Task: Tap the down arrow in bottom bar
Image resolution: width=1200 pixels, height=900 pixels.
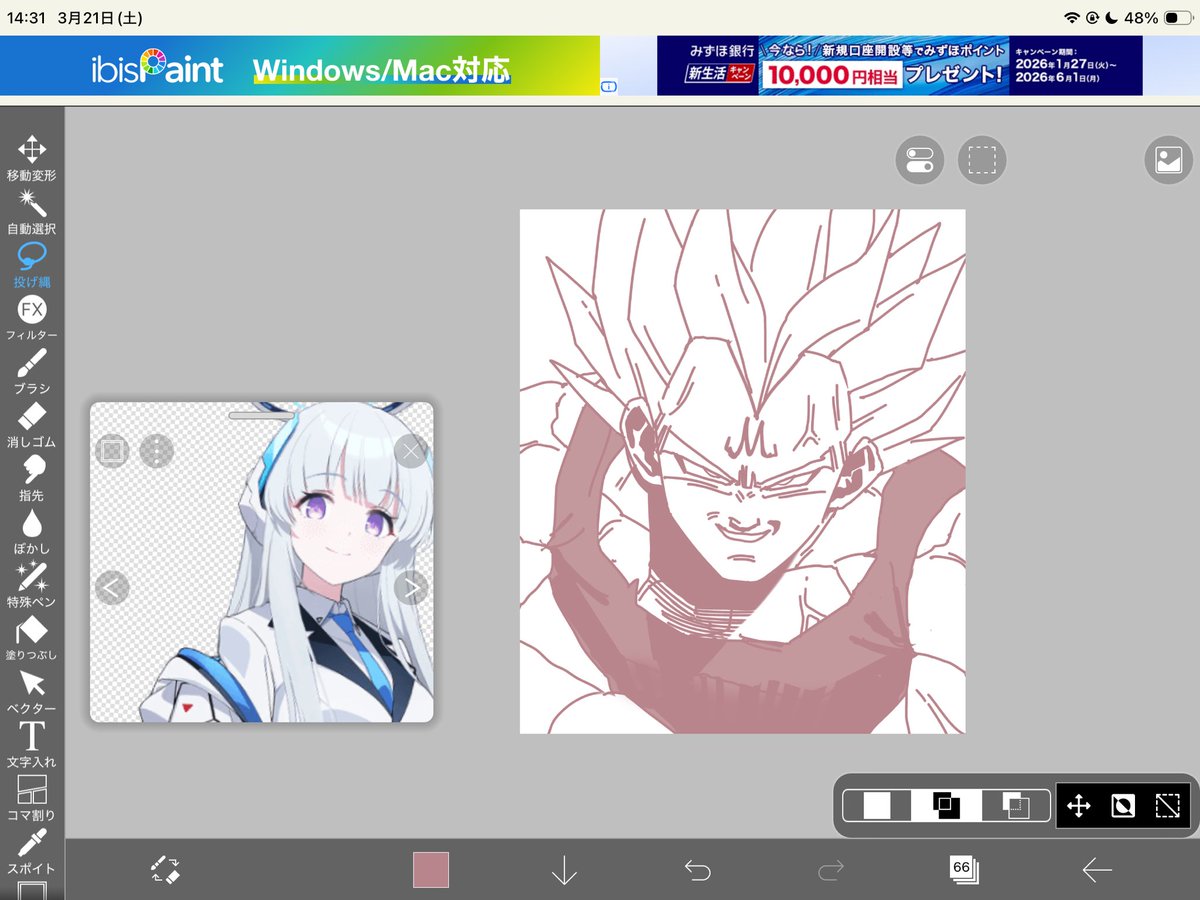Action: [x=564, y=870]
